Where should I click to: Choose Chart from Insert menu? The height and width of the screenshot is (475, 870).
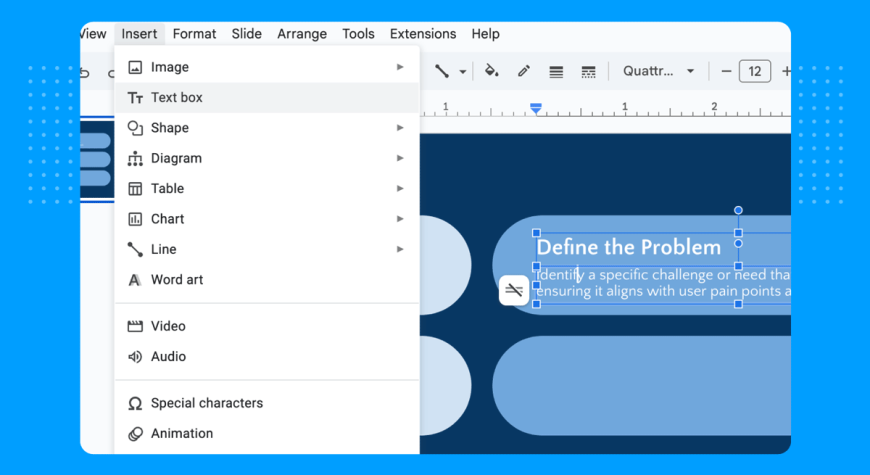tap(267, 219)
